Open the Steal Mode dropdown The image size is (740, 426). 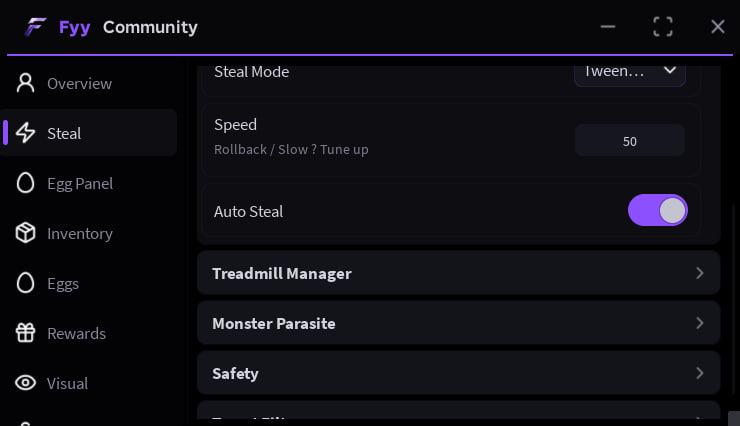pyautogui.click(x=630, y=73)
